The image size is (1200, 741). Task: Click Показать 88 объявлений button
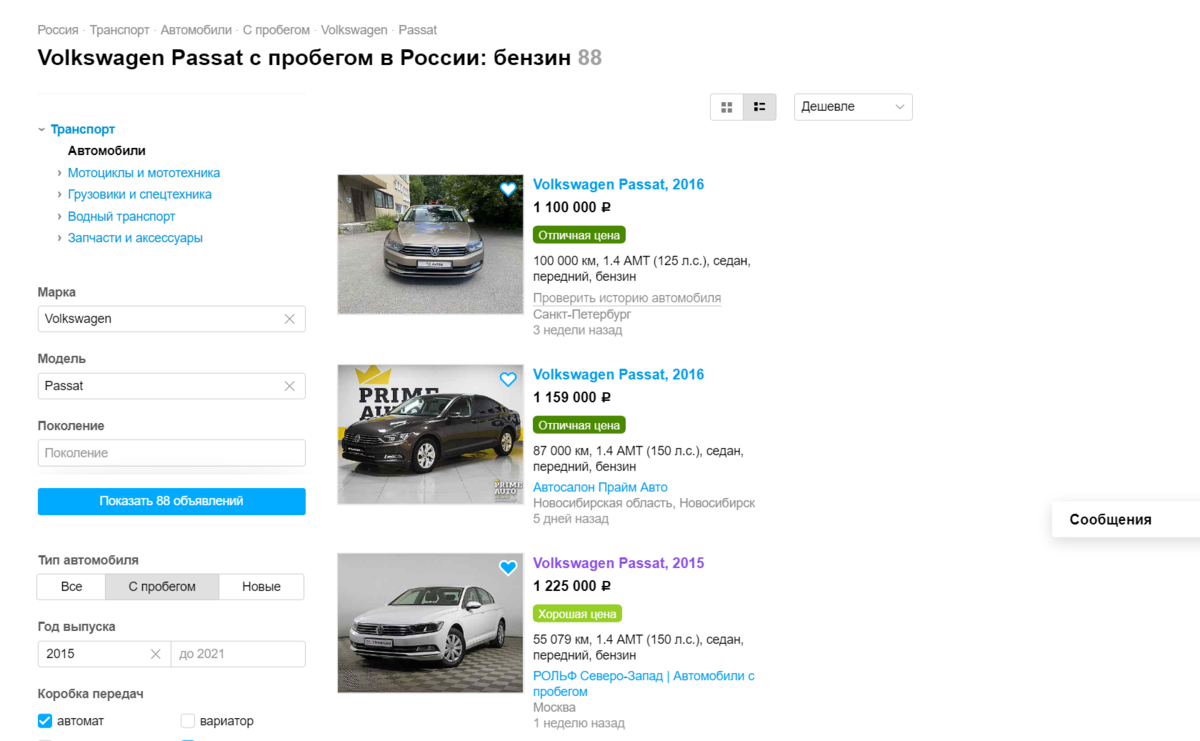[x=171, y=502]
